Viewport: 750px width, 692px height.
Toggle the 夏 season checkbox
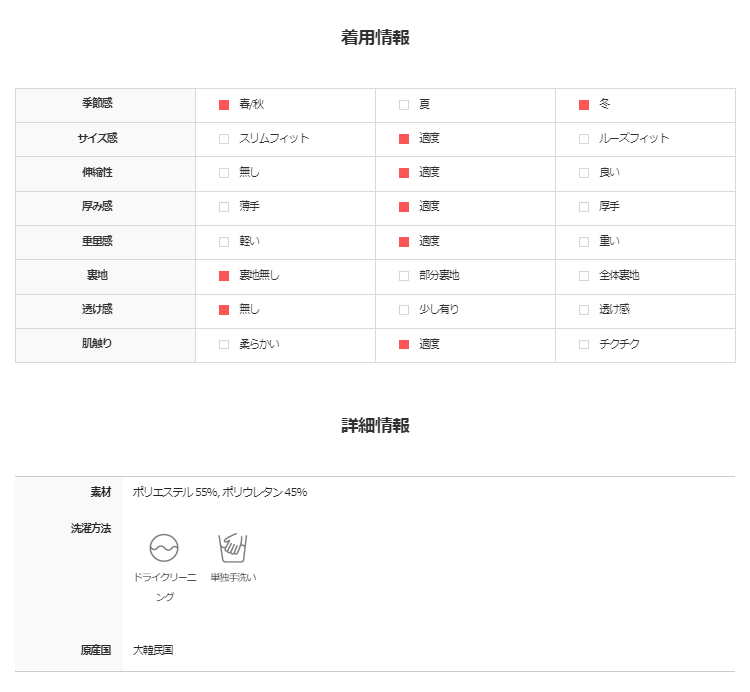[x=404, y=105]
